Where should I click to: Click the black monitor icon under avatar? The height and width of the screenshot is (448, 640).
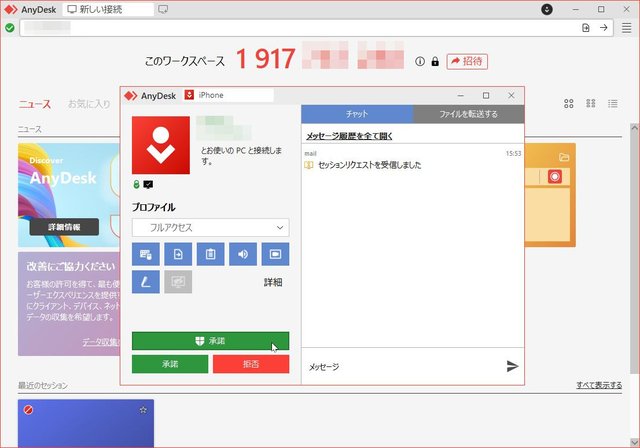(148, 185)
